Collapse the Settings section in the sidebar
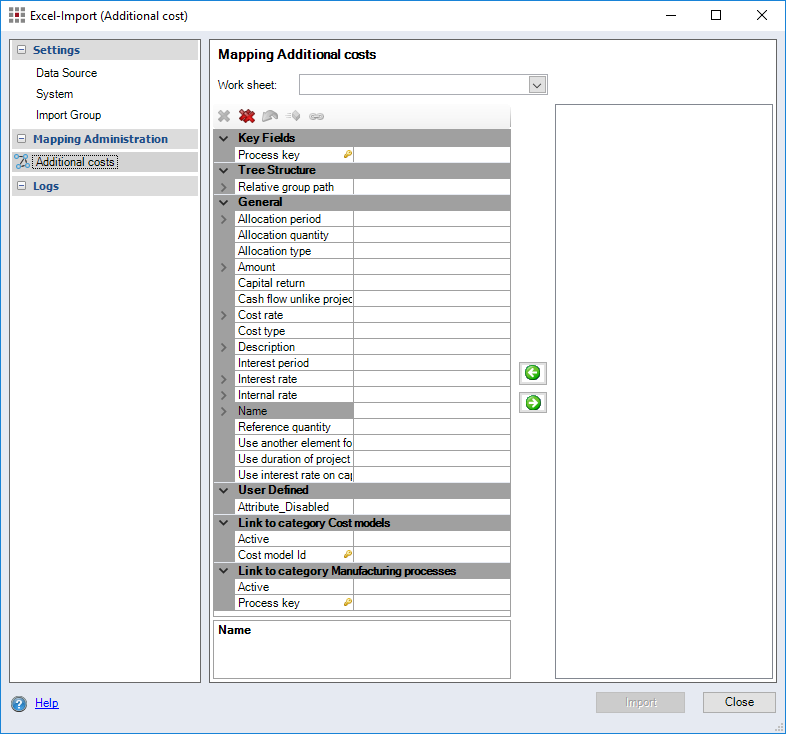Image resolution: width=786 pixels, height=734 pixels. pyautogui.click(x=21, y=50)
